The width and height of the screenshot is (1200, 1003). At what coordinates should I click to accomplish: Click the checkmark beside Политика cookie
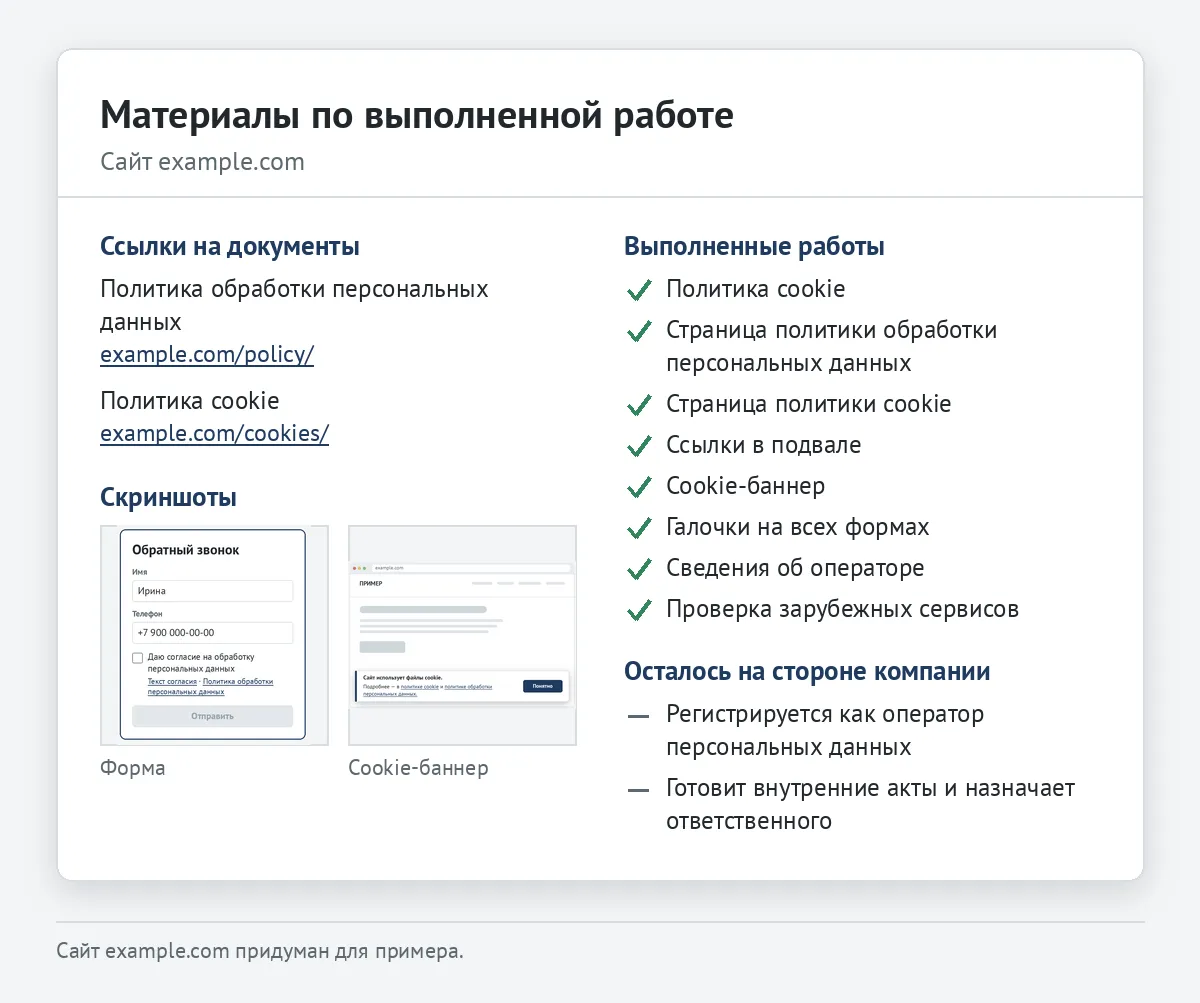(639, 291)
